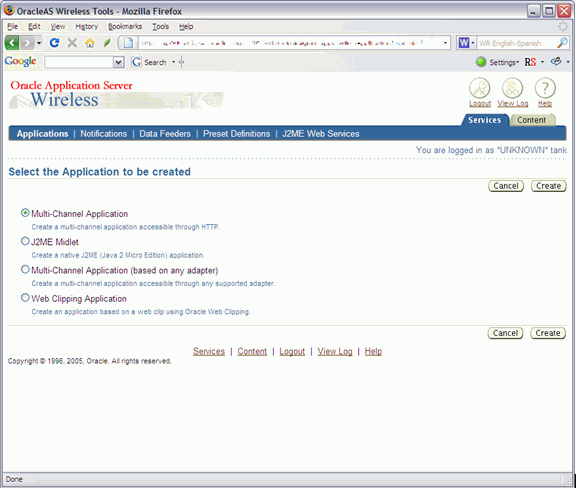
Task: Click the Stop loading X icon
Action: pyautogui.click(x=72, y=43)
